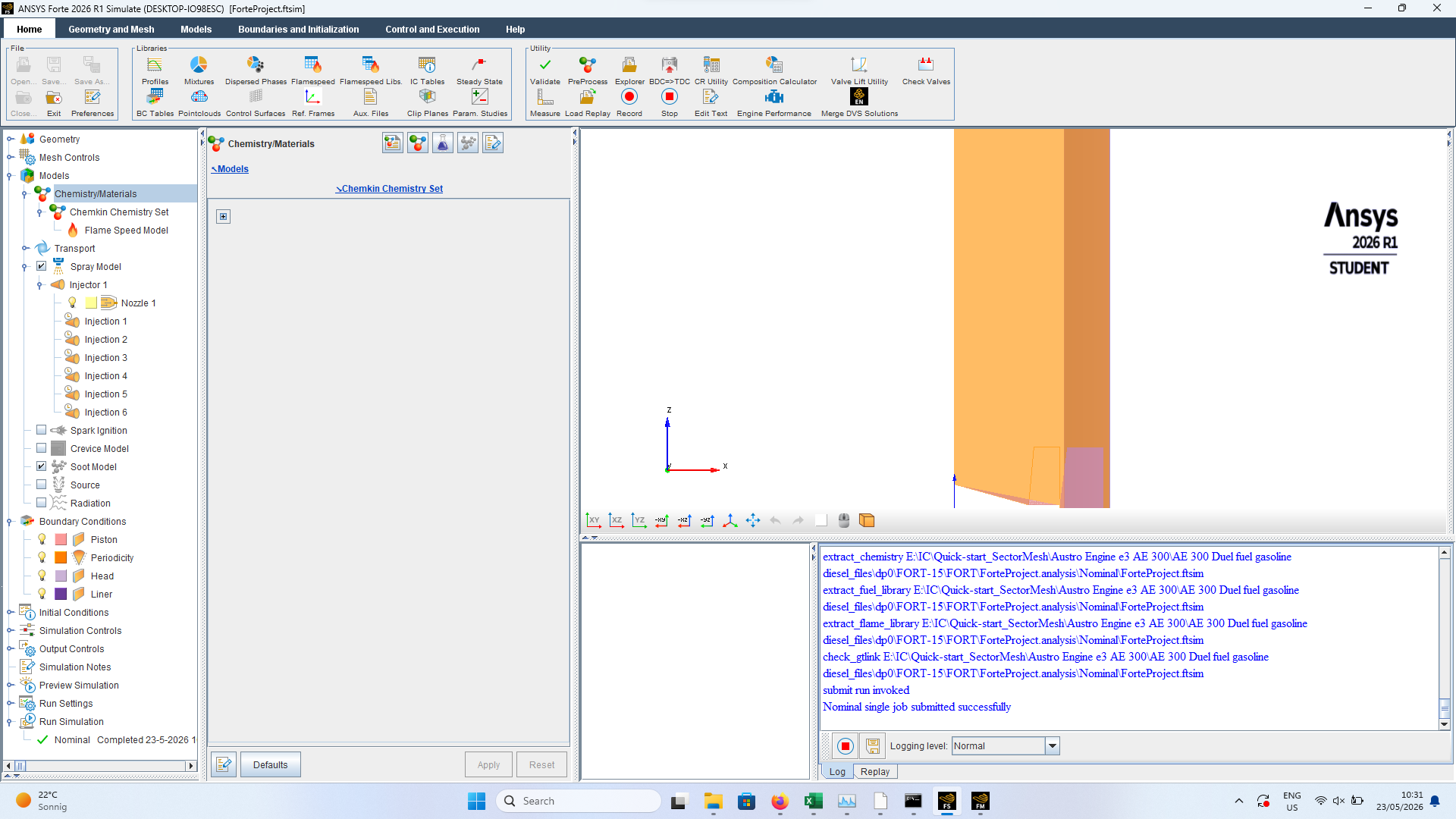Expand the Geometry tree node

pos(10,139)
